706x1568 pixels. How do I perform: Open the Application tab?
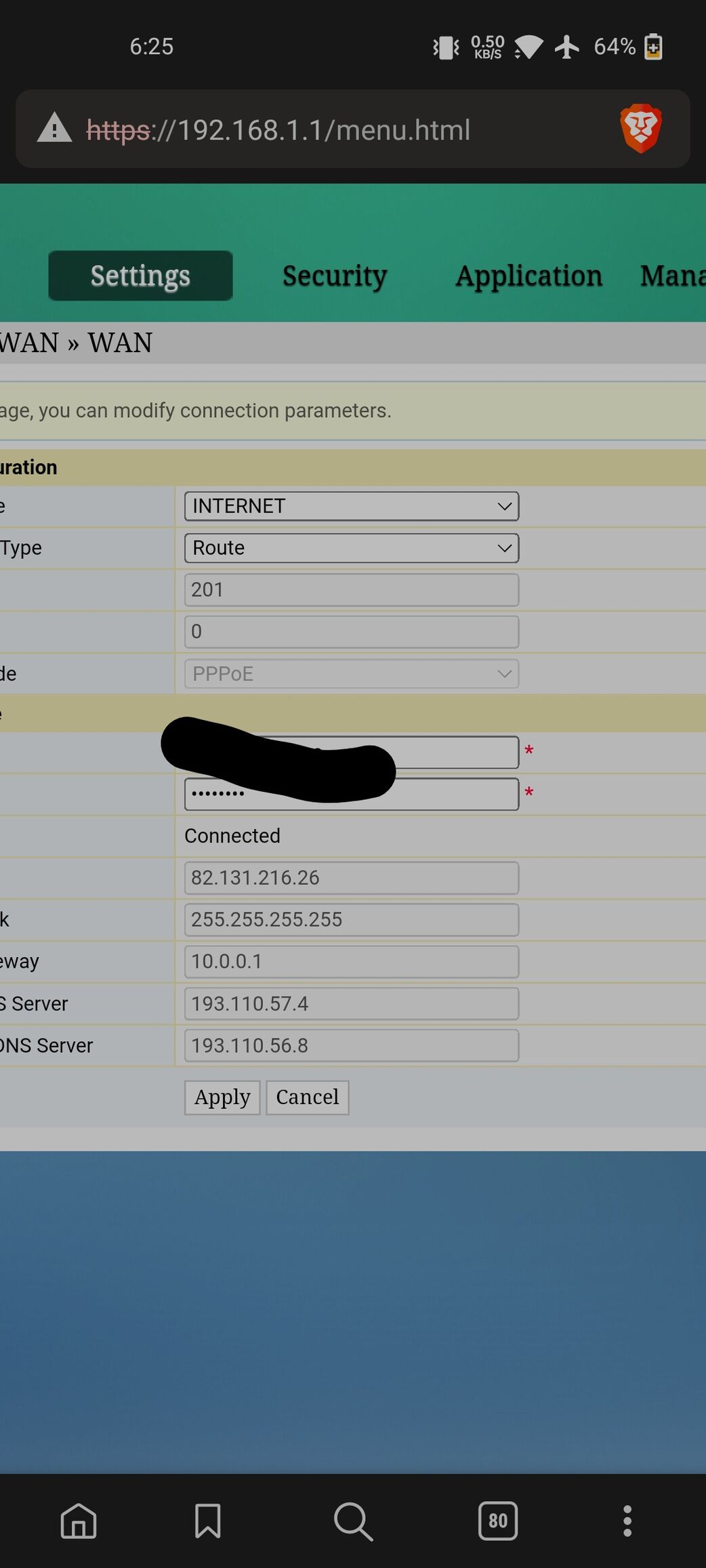[528, 276]
